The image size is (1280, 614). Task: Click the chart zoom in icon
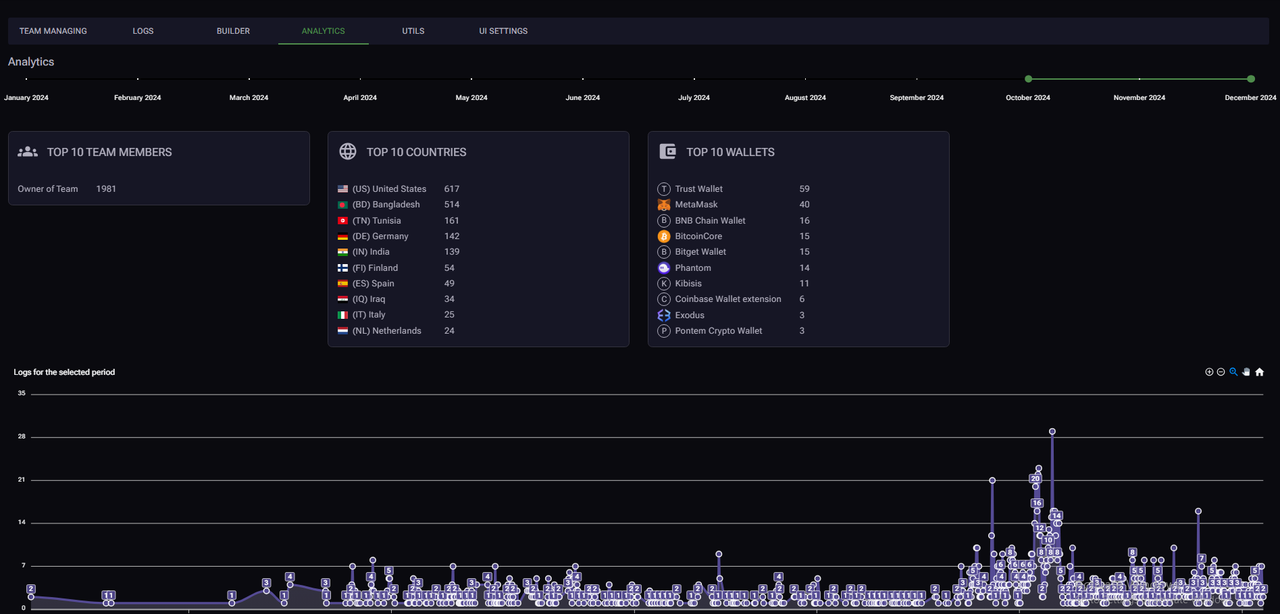coord(1209,372)
